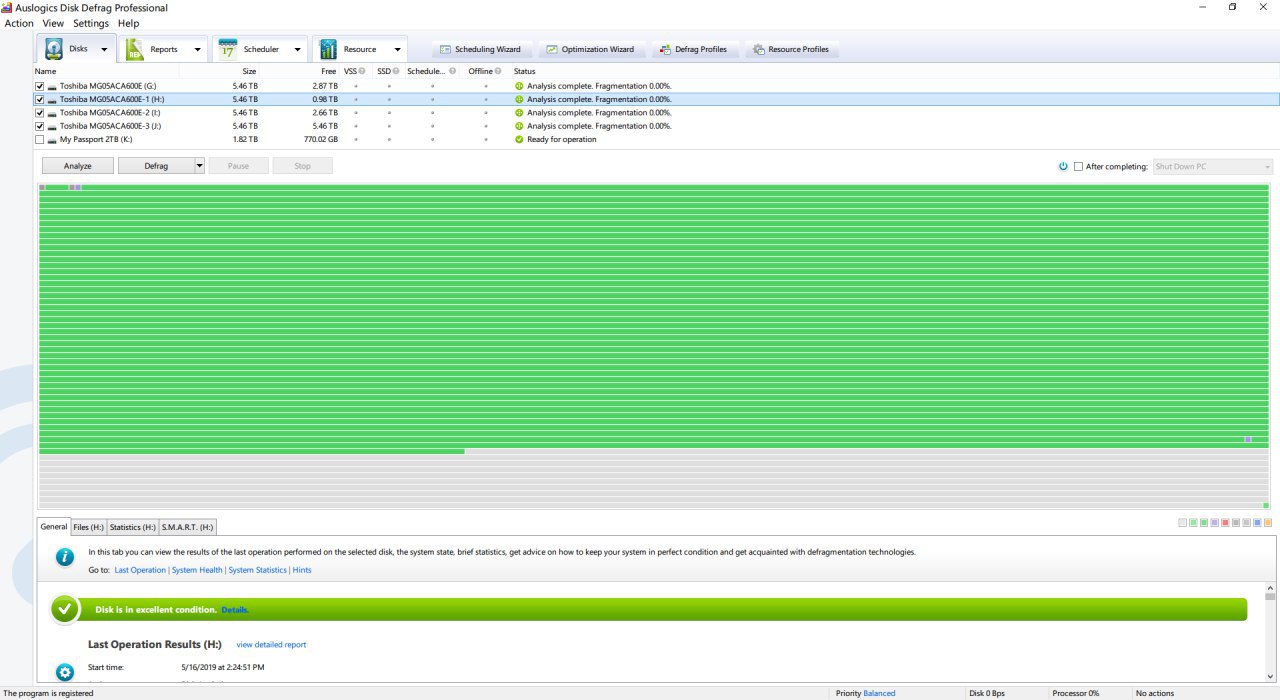Screen dimensions: 1280x700
Task: Follow the System Statistics link
Action: pyautogui.click(x=257, y=570)
